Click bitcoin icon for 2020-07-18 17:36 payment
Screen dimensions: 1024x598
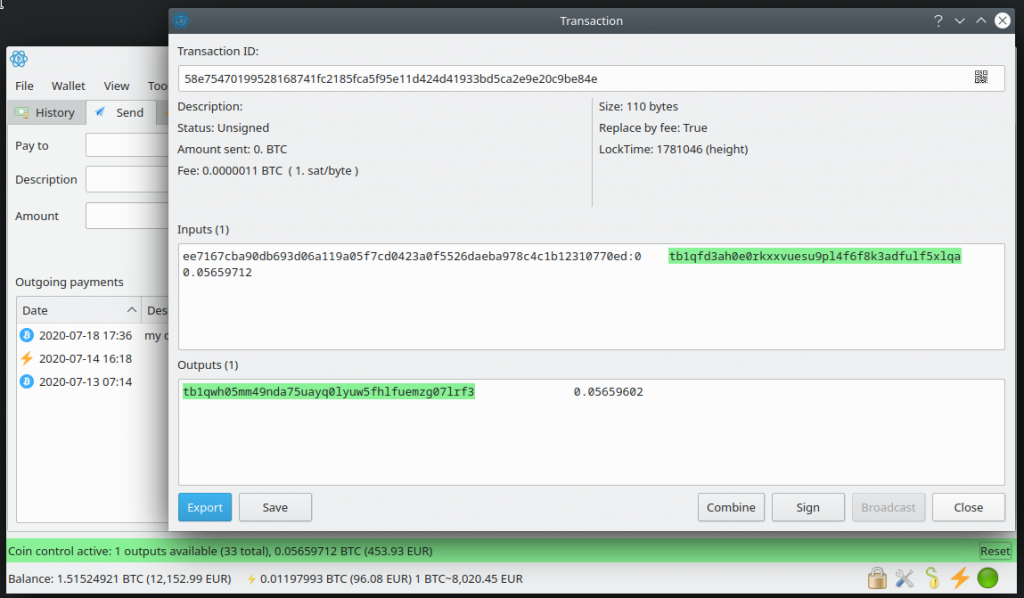27,336
